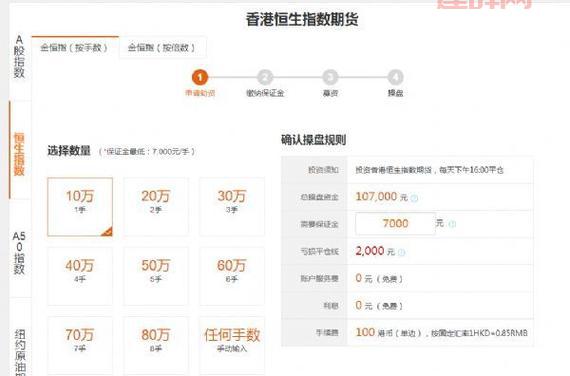Click step 1 circle 申请助资
The width and height of the screenshot is (570, 376).
200,77
